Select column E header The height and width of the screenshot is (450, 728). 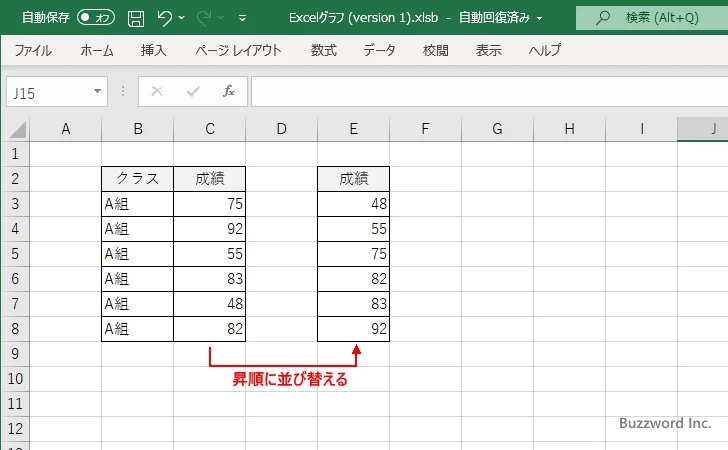[x=353, y=129]
